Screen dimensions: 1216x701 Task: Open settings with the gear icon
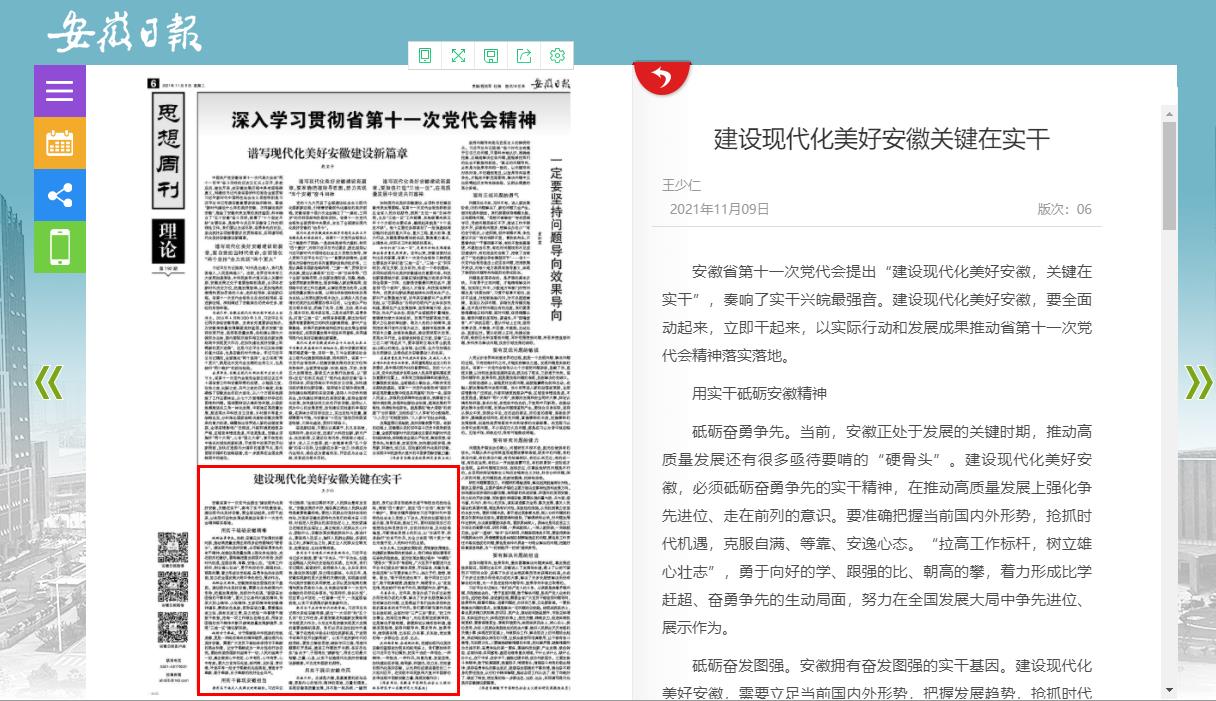tap(557, 55)
